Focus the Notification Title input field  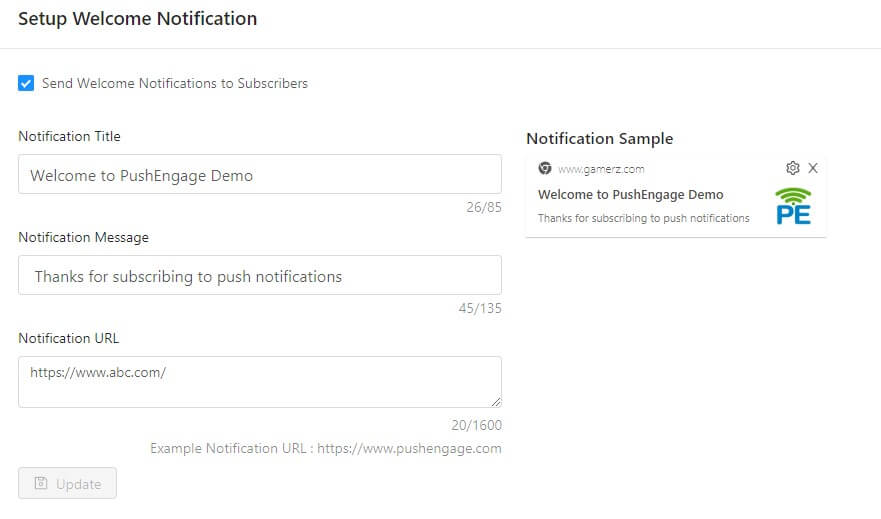coord(260,175)
